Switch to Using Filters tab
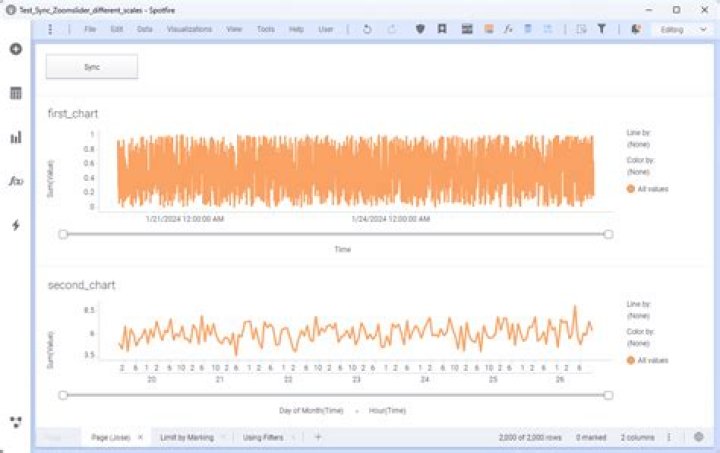720x453 pixels. pyautogui.click(x=263, y=437)
